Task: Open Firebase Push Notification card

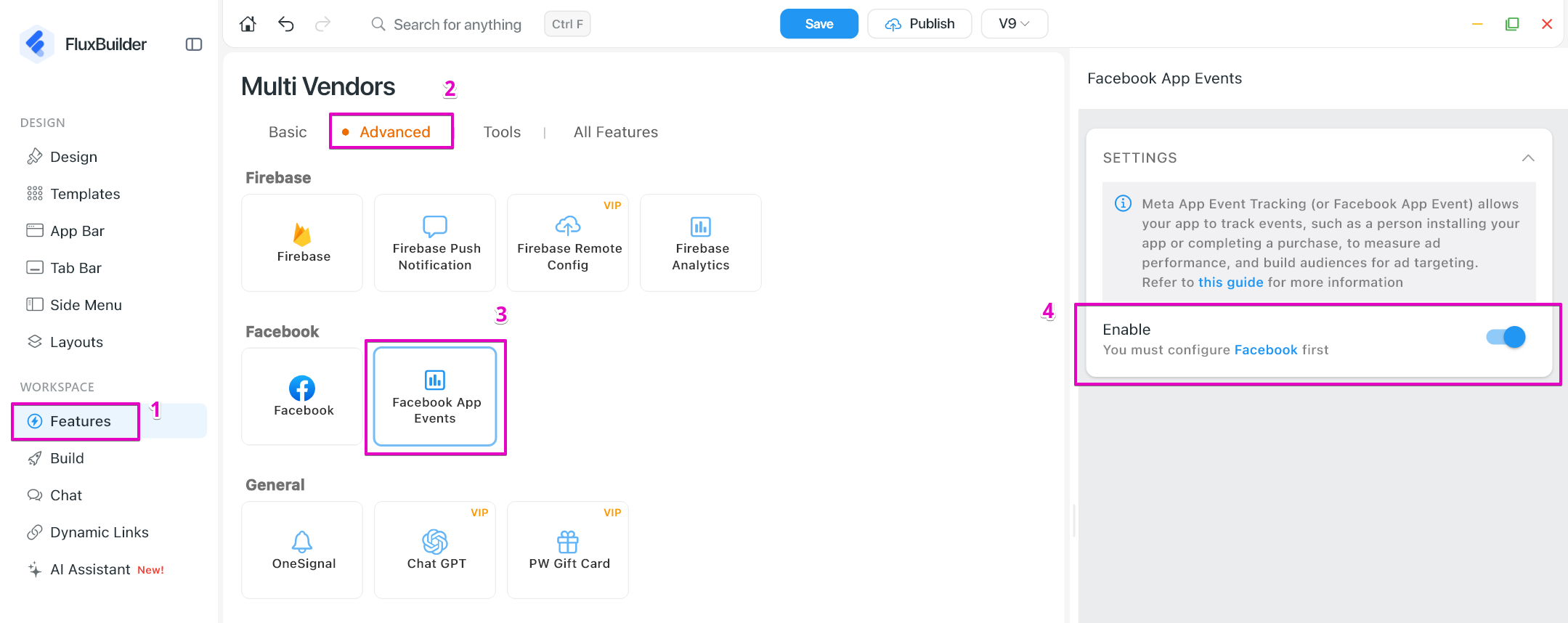Action: (435, 243)
